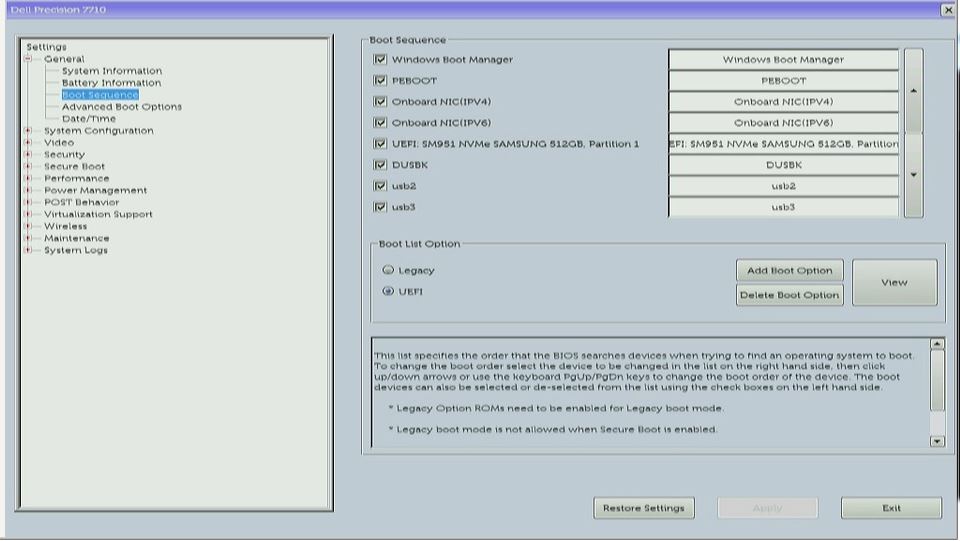Expand the System Logs node
Viewport: 960px width, 541px height.
coord(28,250)
